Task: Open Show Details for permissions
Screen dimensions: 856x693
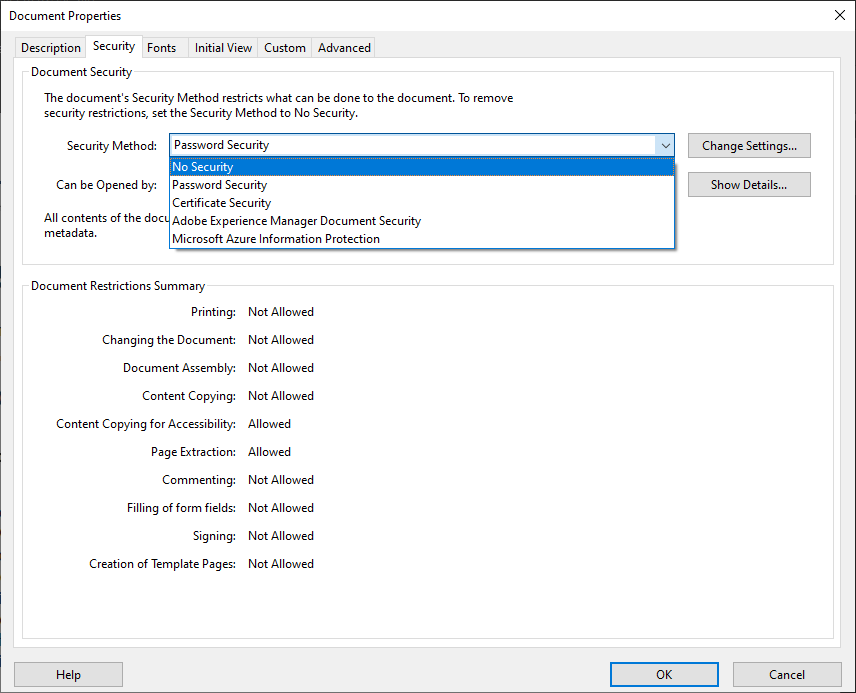Action: tap(749, 185)
